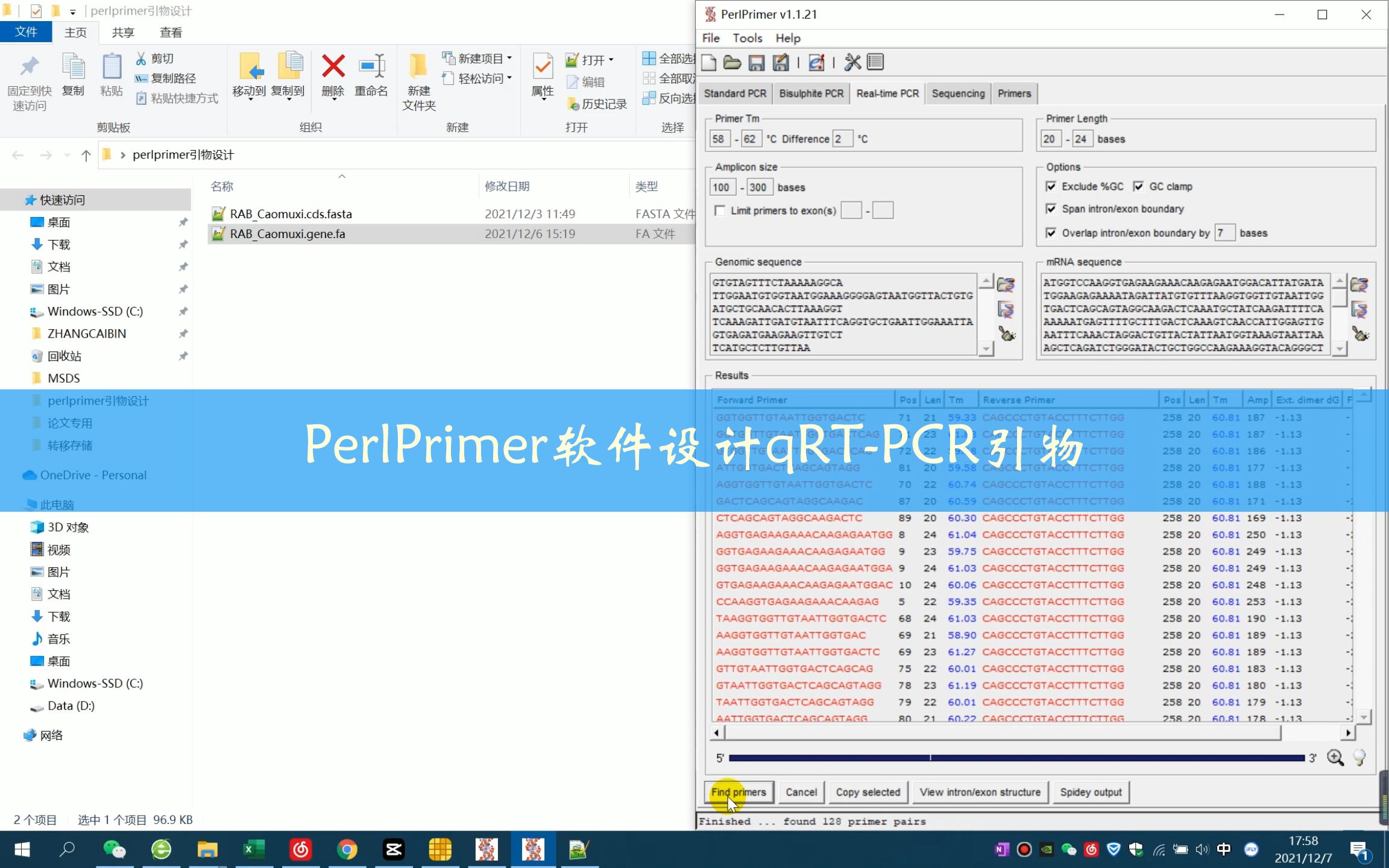
Task: Click the zoom magnifier beside sequence bar
Action: click(1335, 758)
